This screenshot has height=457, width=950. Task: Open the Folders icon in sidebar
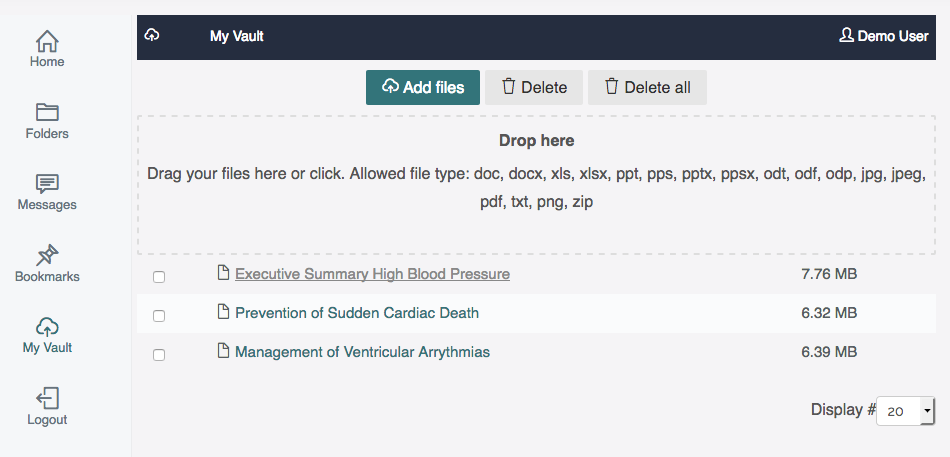[x=47, y=112]
